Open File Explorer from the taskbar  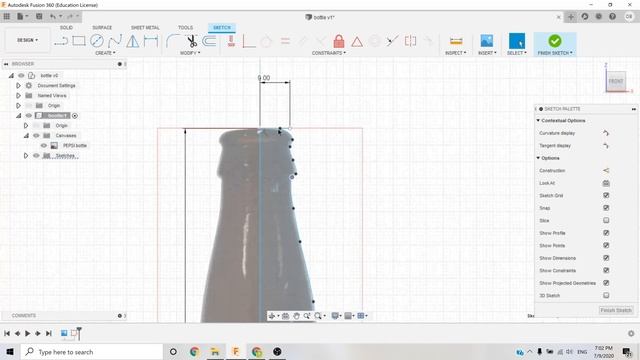pyautogui.click(x=215, y=352)
